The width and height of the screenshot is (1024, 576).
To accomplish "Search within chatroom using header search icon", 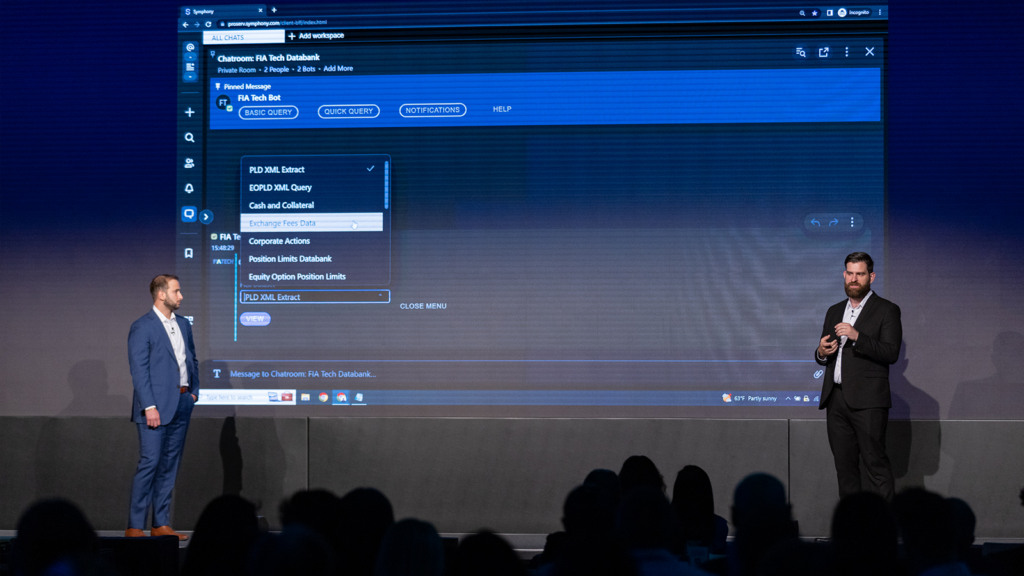I will click(x=801, y=52).
